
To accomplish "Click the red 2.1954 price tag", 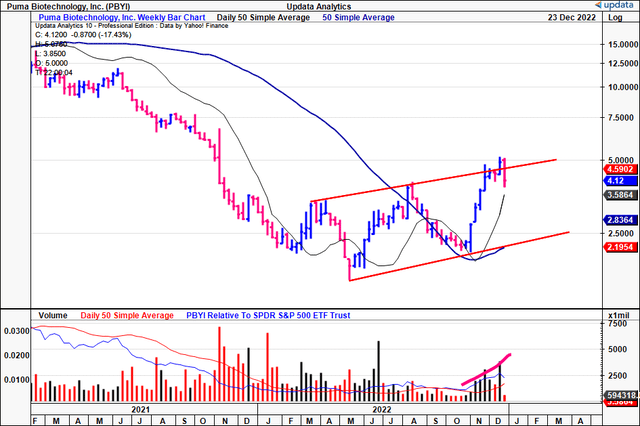I will 620,247.
